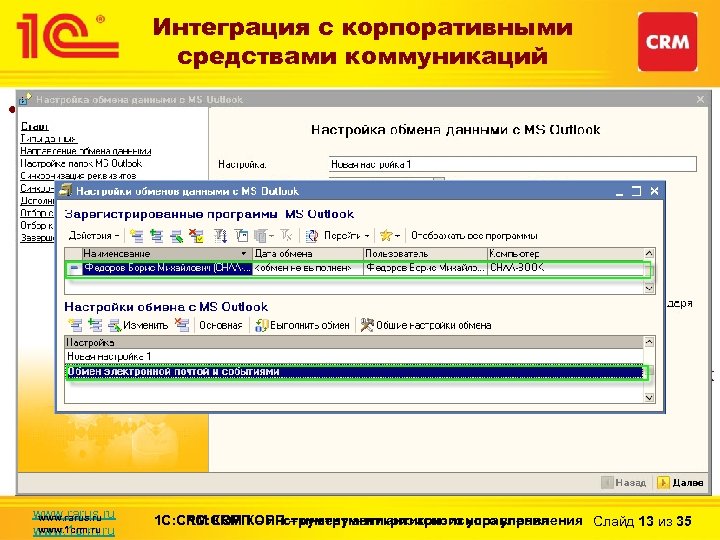Click the Основная toolbar button

pyautogui.click(x=220, y=325)
